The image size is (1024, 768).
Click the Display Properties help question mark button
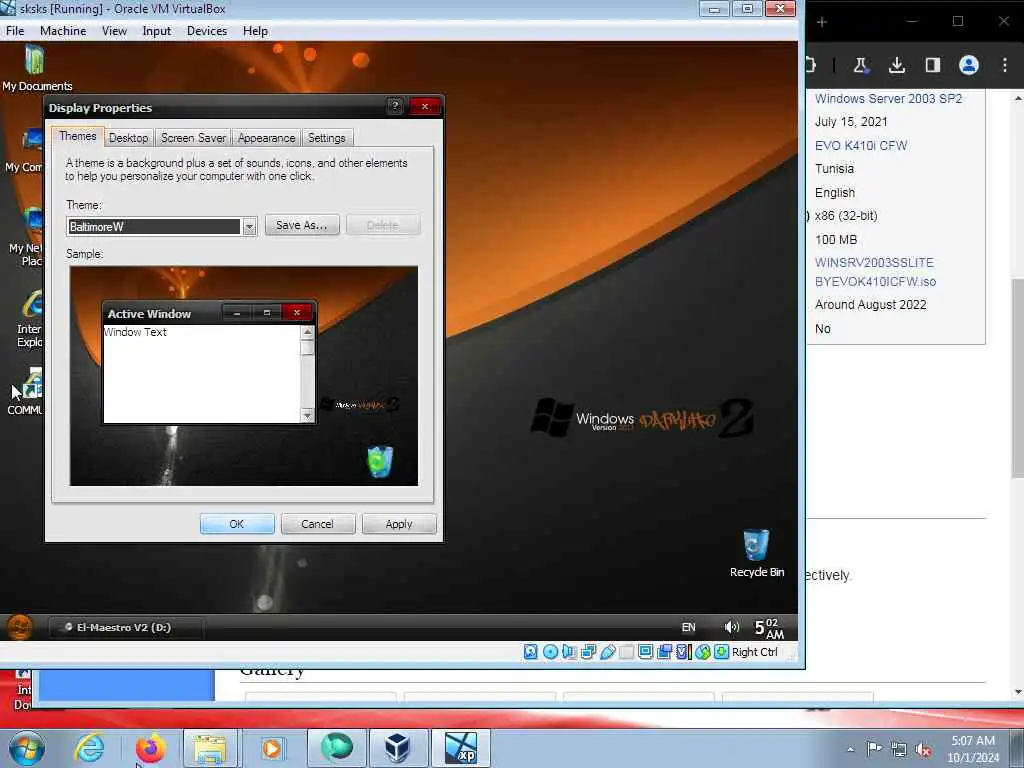pos(394,106)
